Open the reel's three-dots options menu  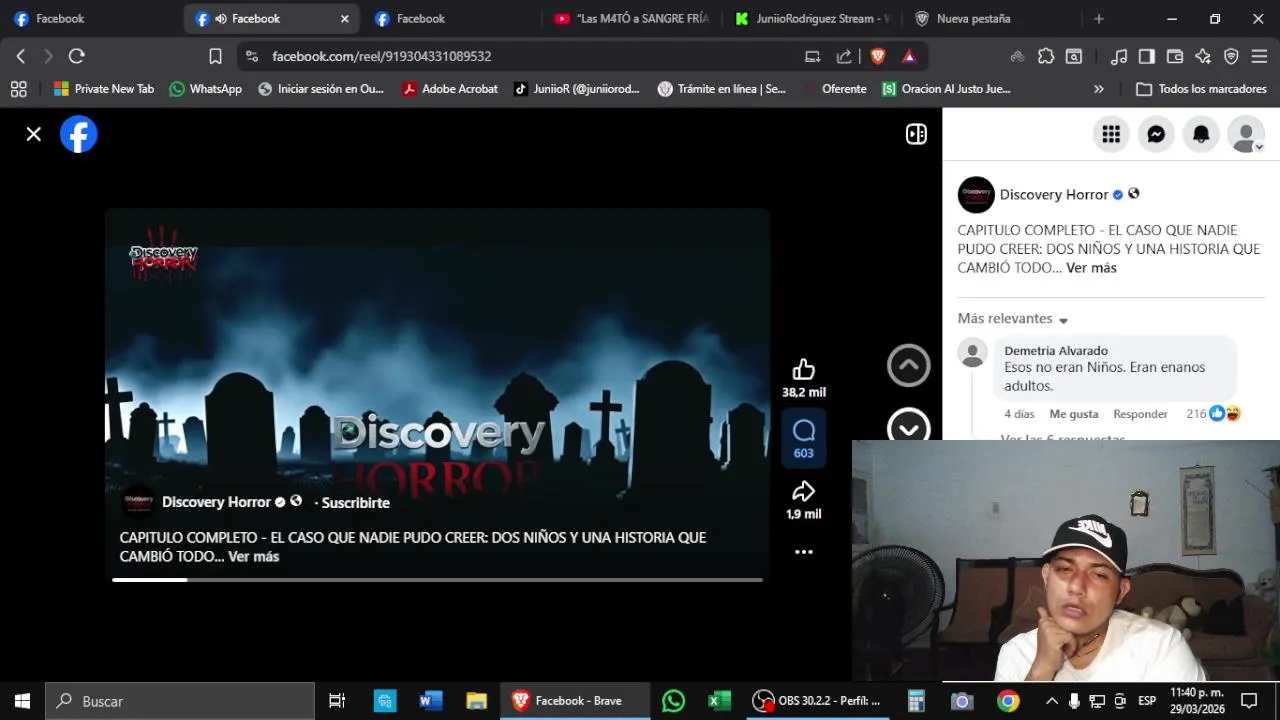coord(804,552)
